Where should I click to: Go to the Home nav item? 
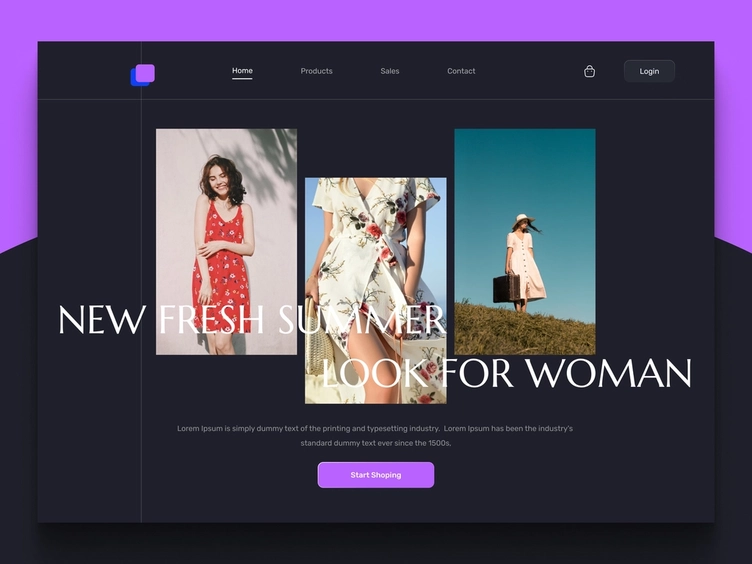242,71
